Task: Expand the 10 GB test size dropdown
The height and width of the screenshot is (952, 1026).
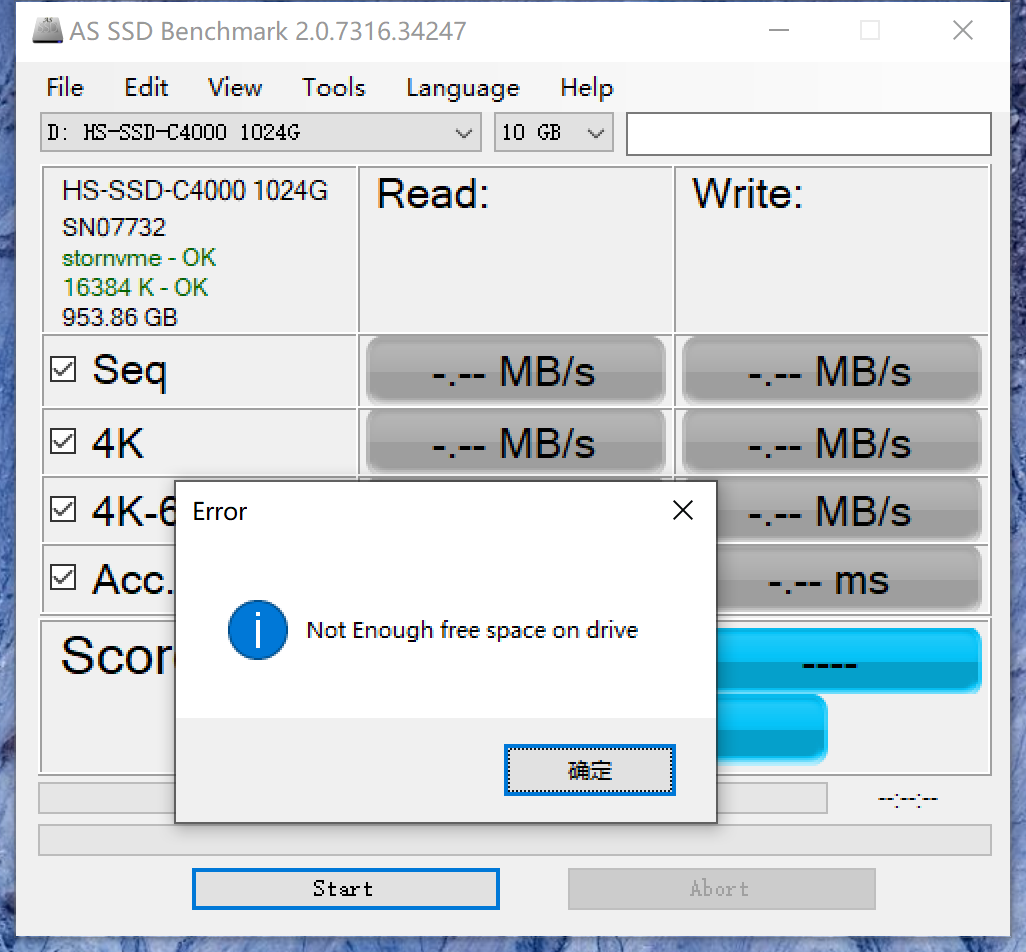Action: coord(553,133)
